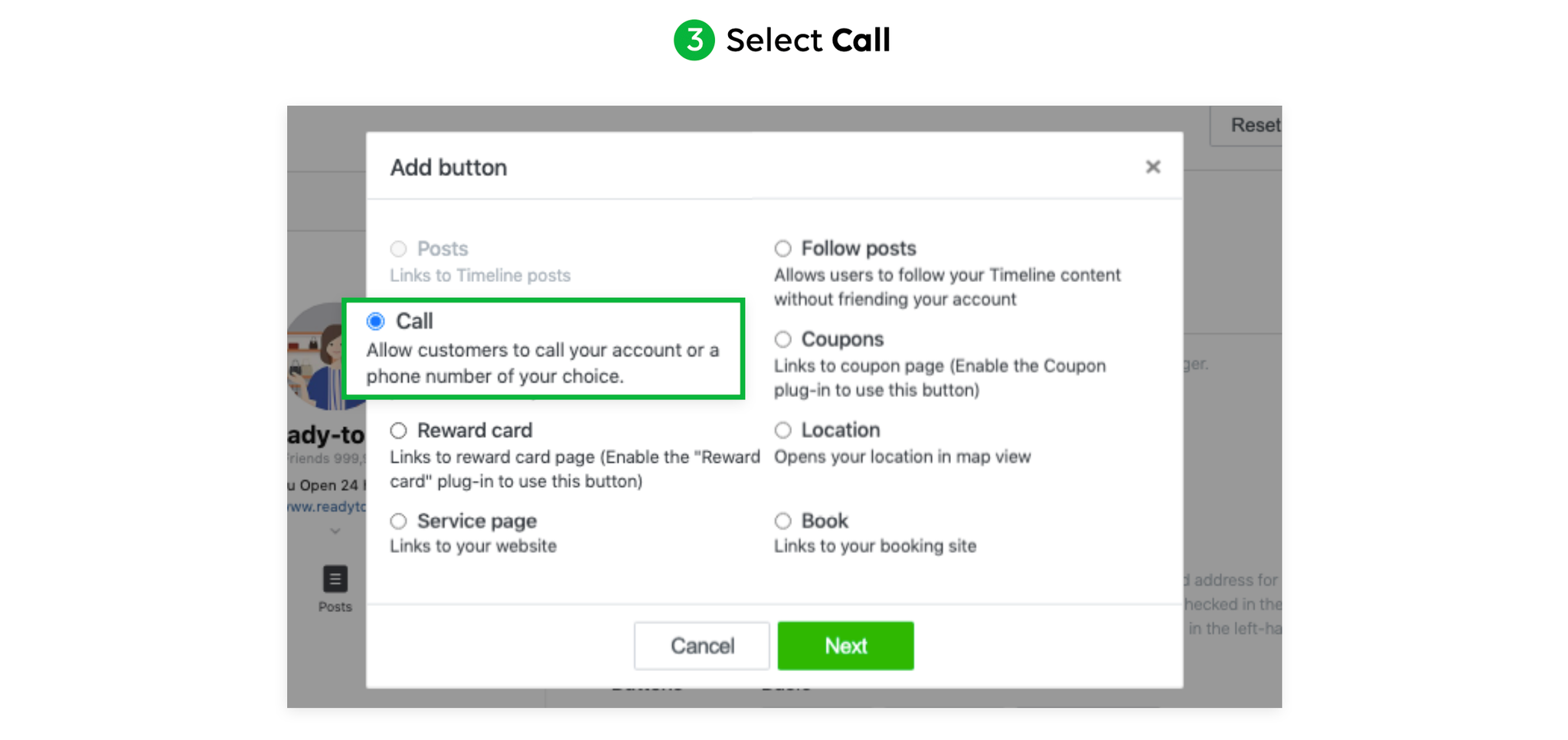Click the profile avatar picture
The image size is (1568, 740).
coord(327,356)
